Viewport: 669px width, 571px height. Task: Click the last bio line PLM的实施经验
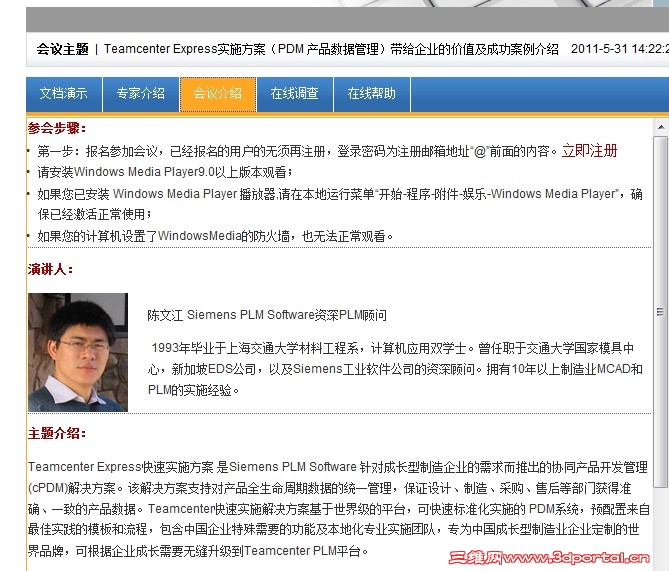(193, 390)
